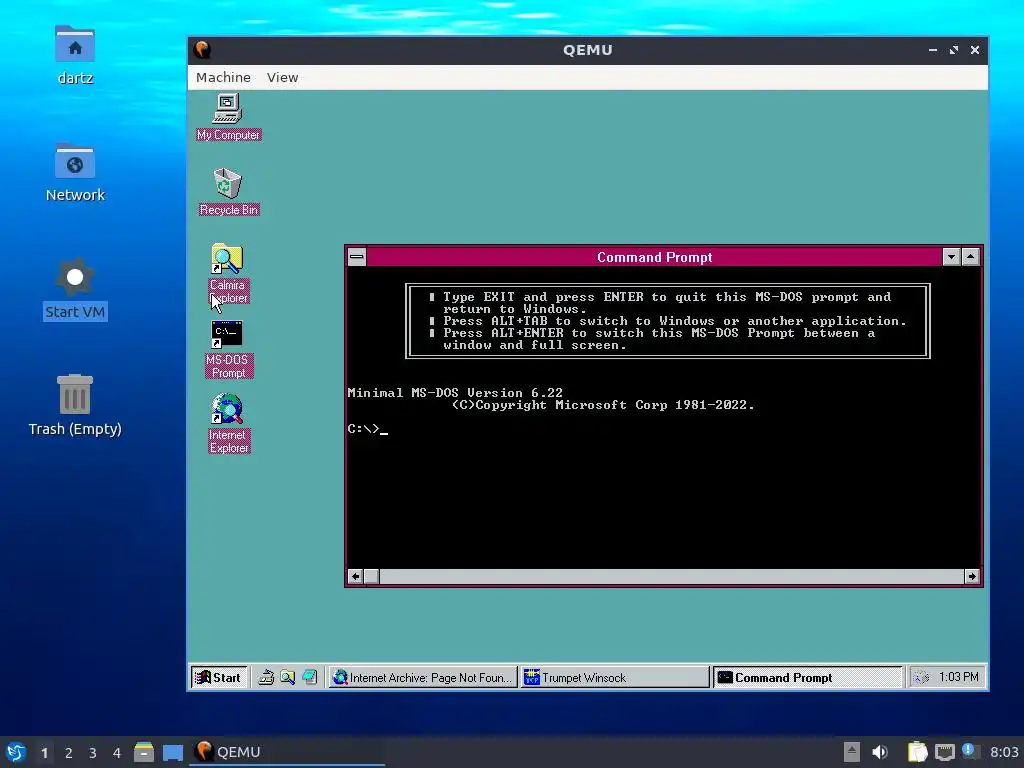Click the Start button in guest taskbar
This screenshot has height=768, width=1024.
click(219, 677)
